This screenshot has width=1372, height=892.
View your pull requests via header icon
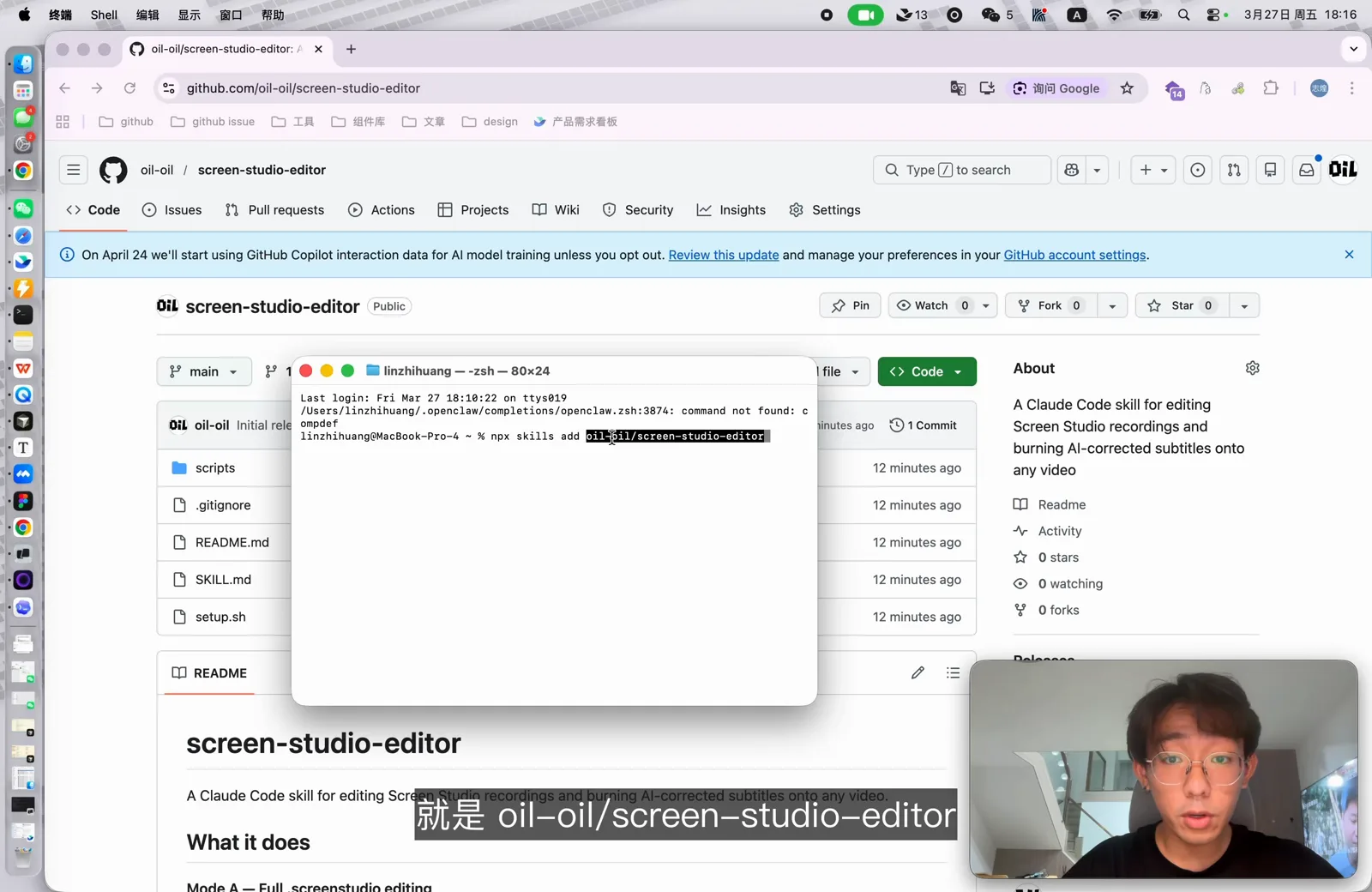coord(1234,170)
